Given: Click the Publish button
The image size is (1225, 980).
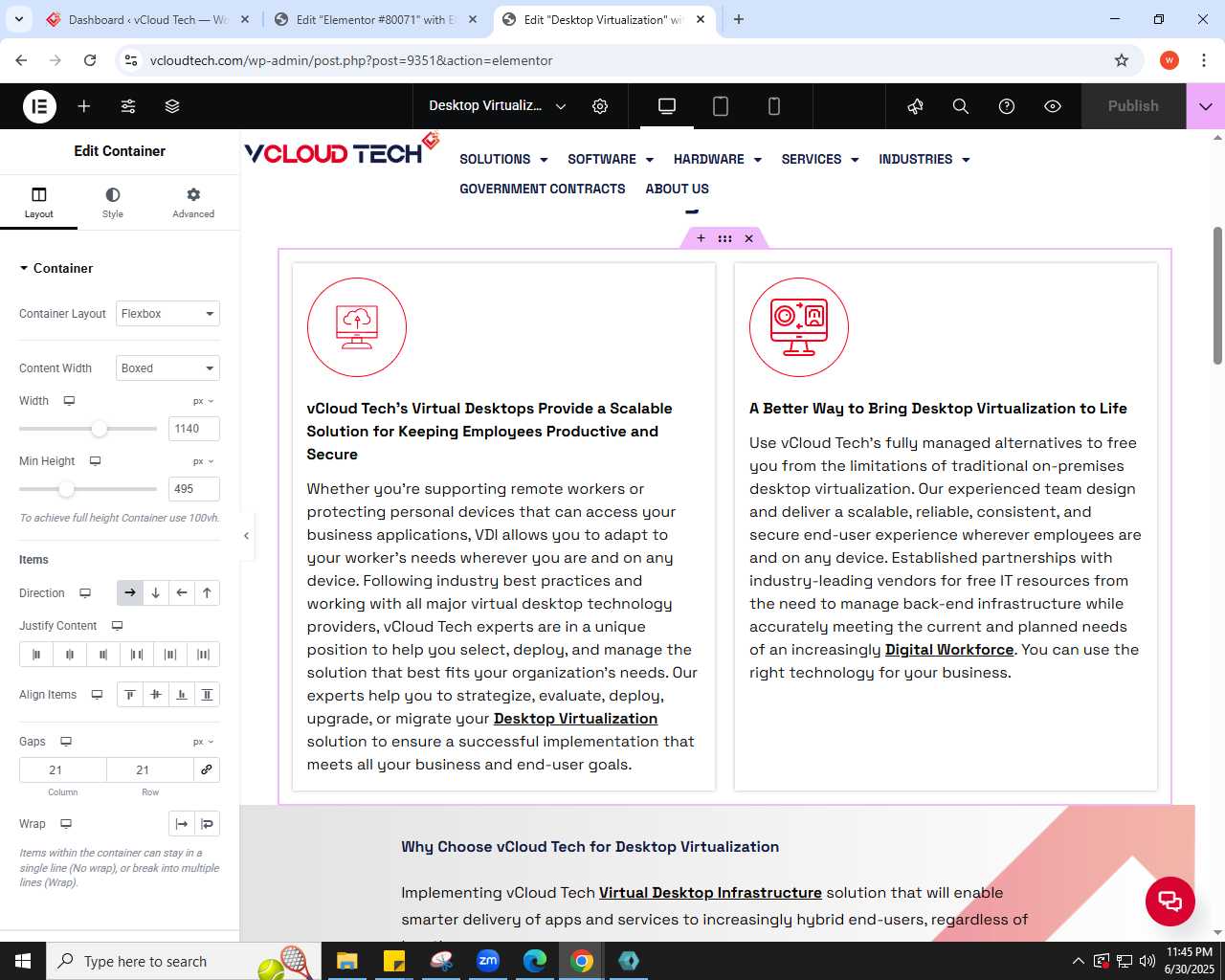Looking at the screenshot, I should (x=1133, y=106).
